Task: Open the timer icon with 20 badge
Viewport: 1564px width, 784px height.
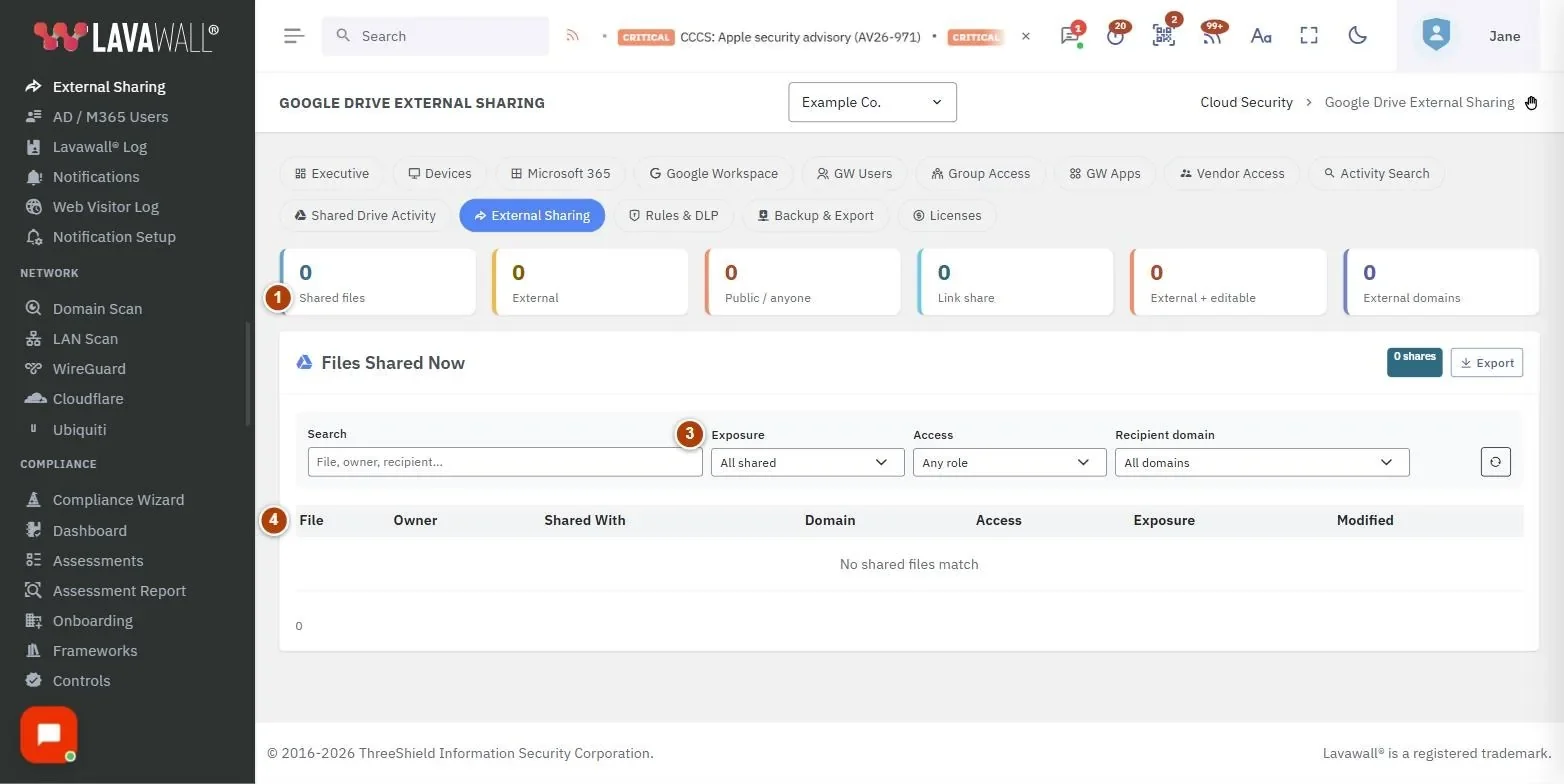Action: click(1116, 36)
